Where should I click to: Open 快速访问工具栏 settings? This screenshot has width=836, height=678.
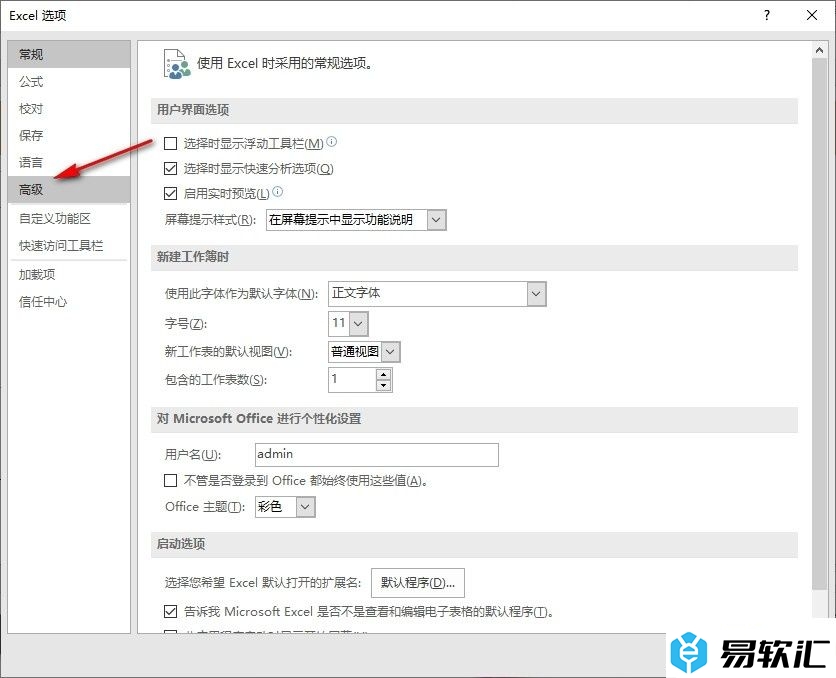69,246
